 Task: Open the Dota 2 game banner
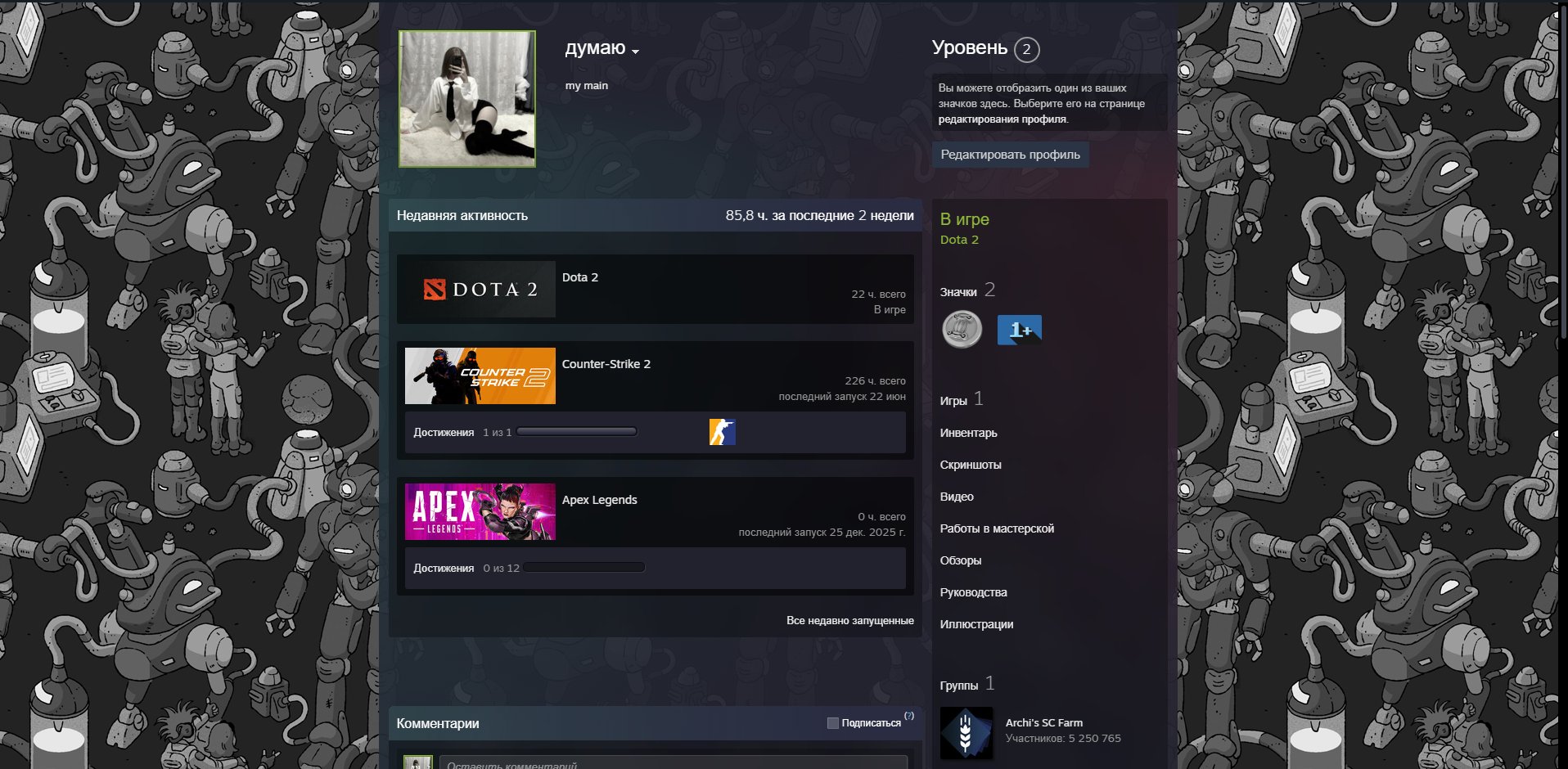(480, 289)
